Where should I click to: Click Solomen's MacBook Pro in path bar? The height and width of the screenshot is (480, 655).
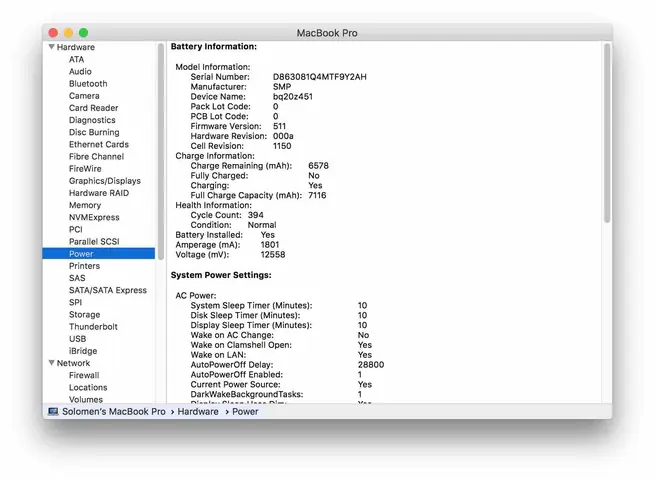114,411
